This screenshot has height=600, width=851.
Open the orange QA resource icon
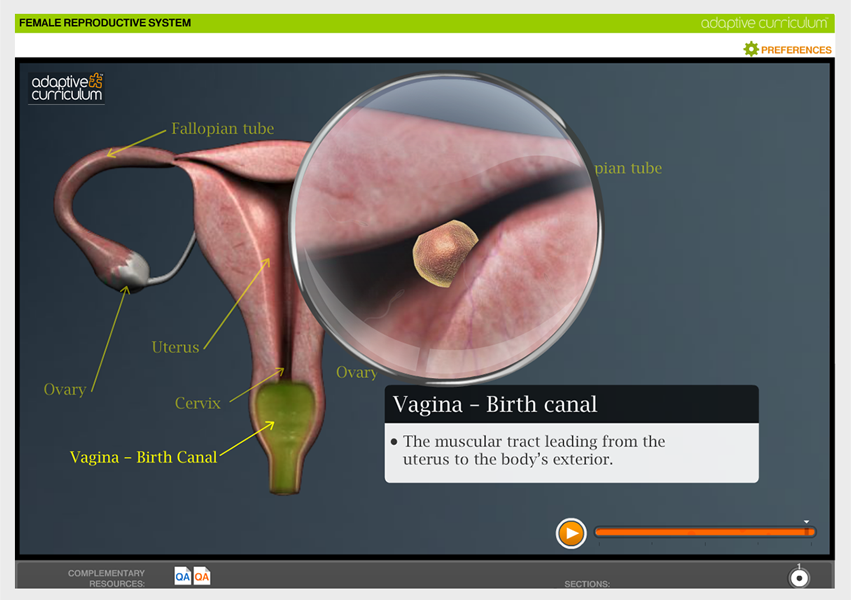pyautogui.click(x=202, y=576)
